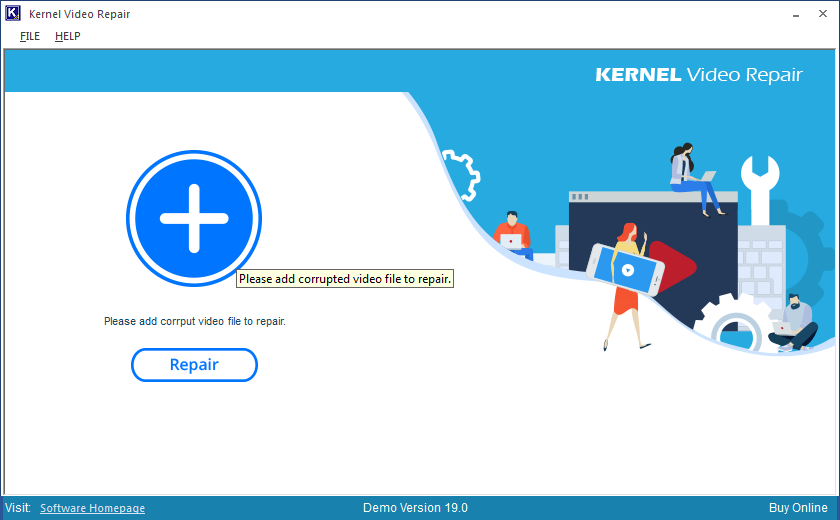840x520 pixels.
Task: Click the 'Please add corrput video file' text
Action: [x=195, y=322]
